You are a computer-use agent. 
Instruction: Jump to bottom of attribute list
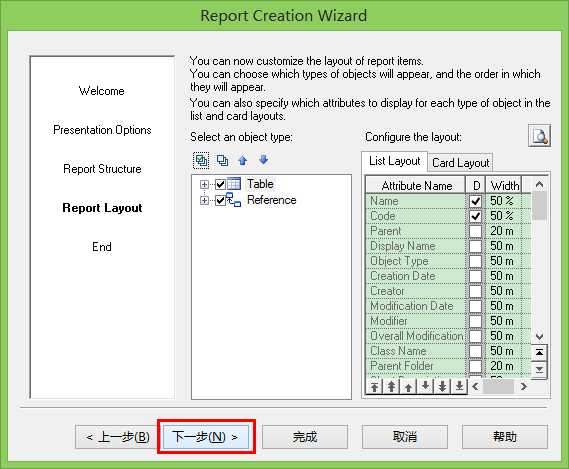(x=539, y=370)
